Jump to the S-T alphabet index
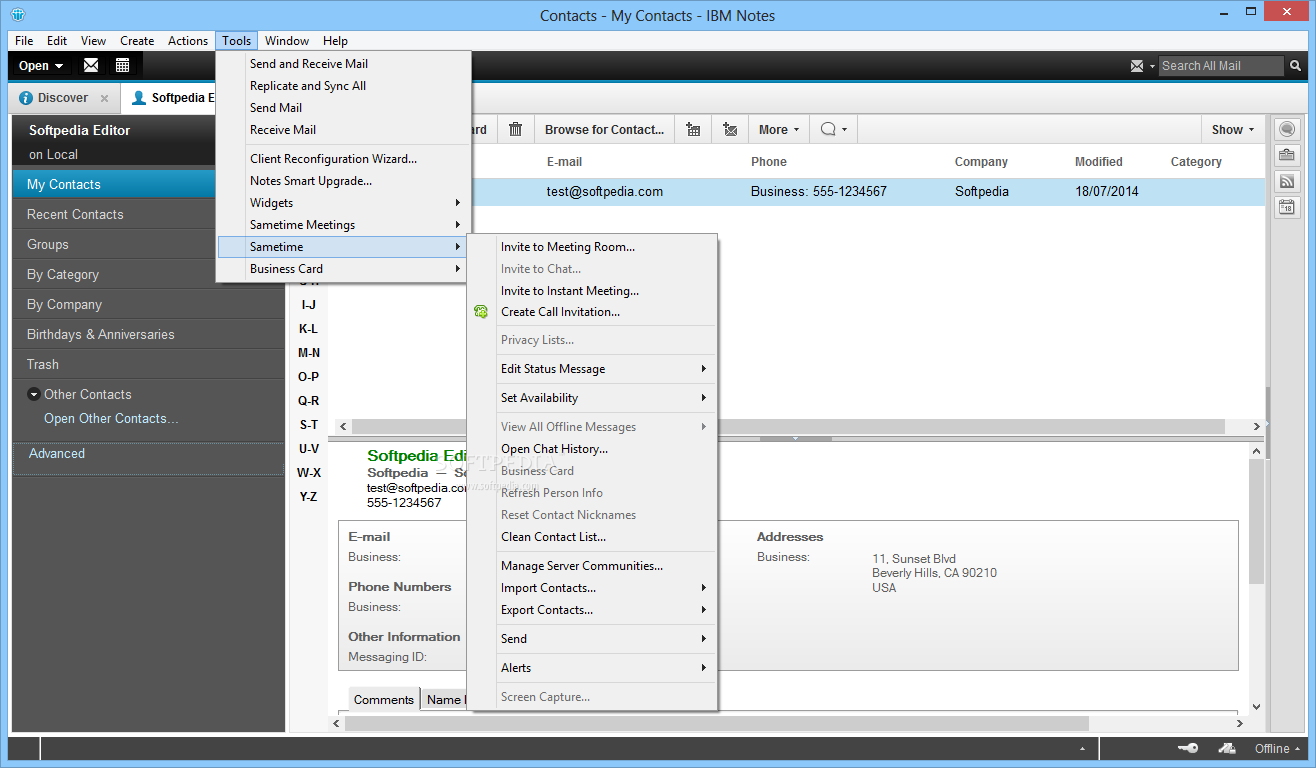This screenshot has height=768, width=1316. click(x=309, y=425)
